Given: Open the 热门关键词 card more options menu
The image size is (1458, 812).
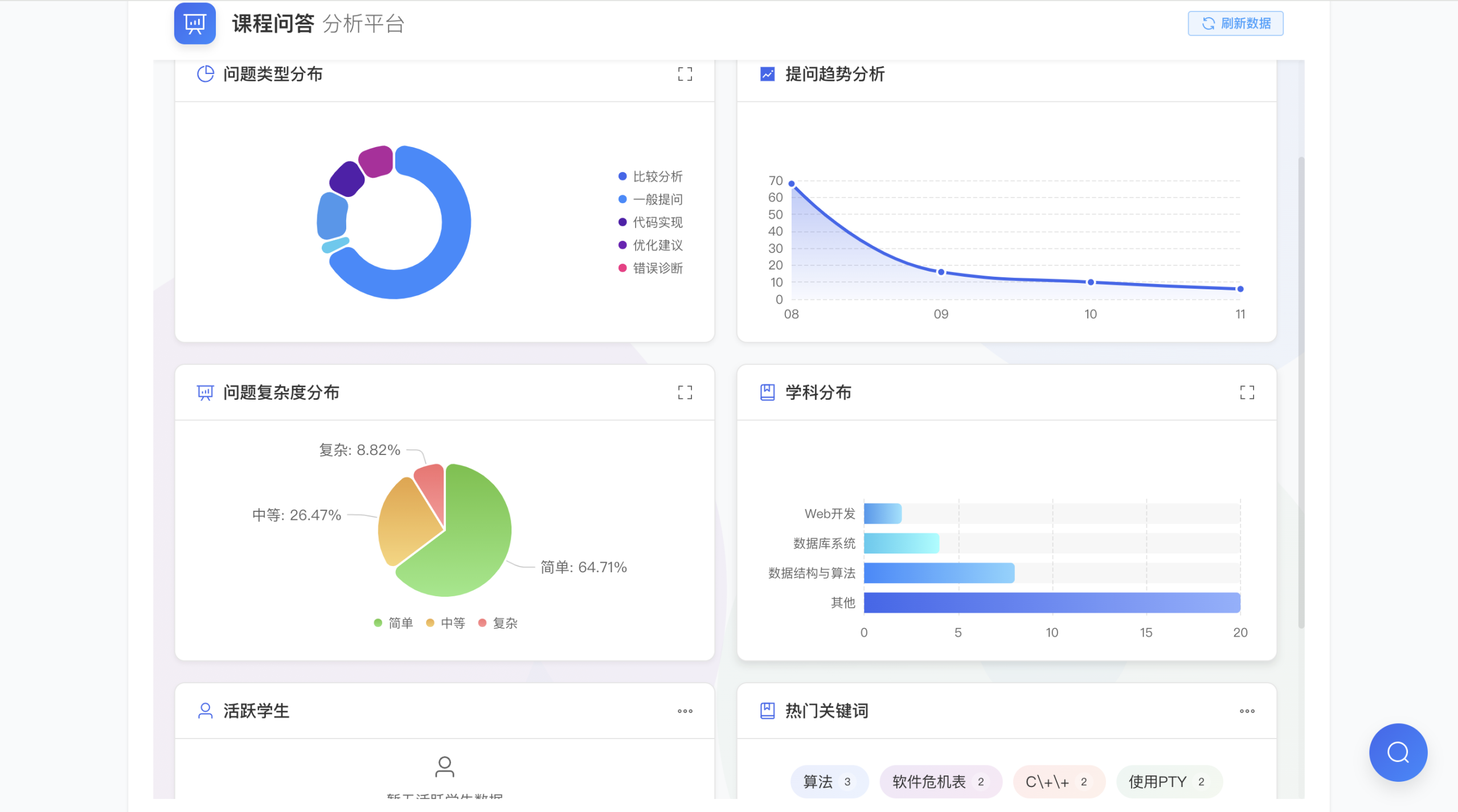Looking at the screenshot, I should [x=1247, y=711].
